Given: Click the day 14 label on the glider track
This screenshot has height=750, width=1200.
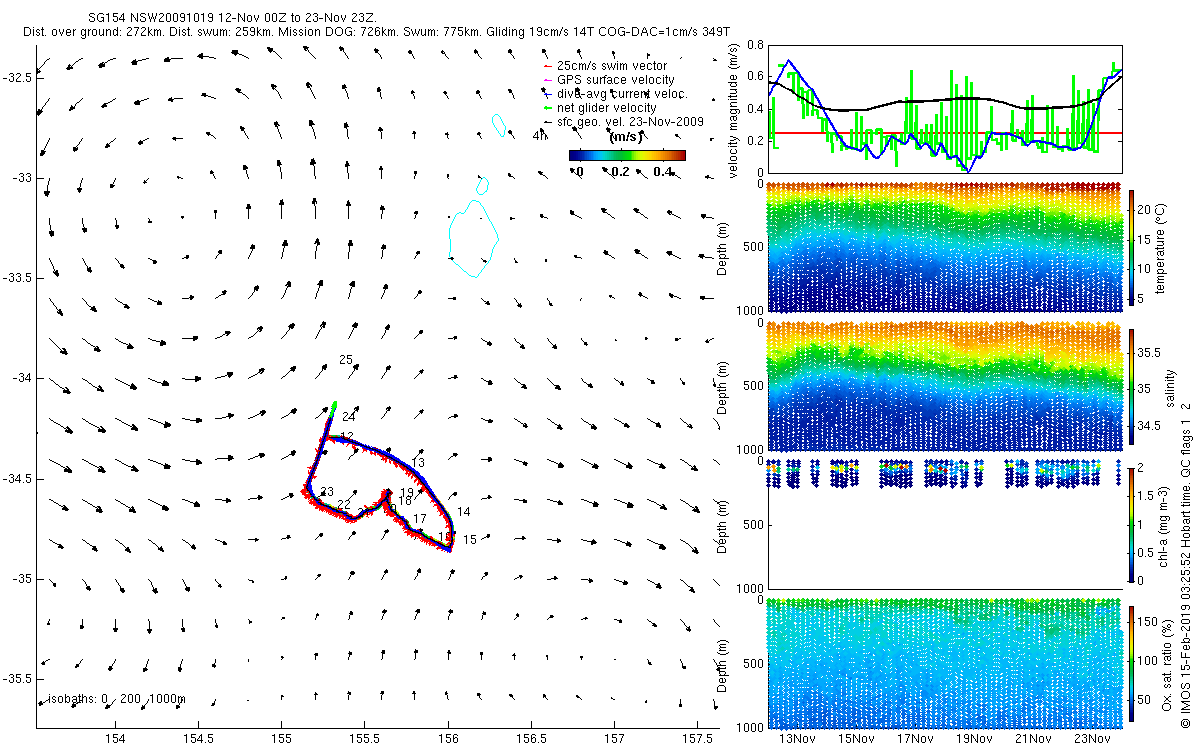Looking at the screenshot, I should point(463,512).
